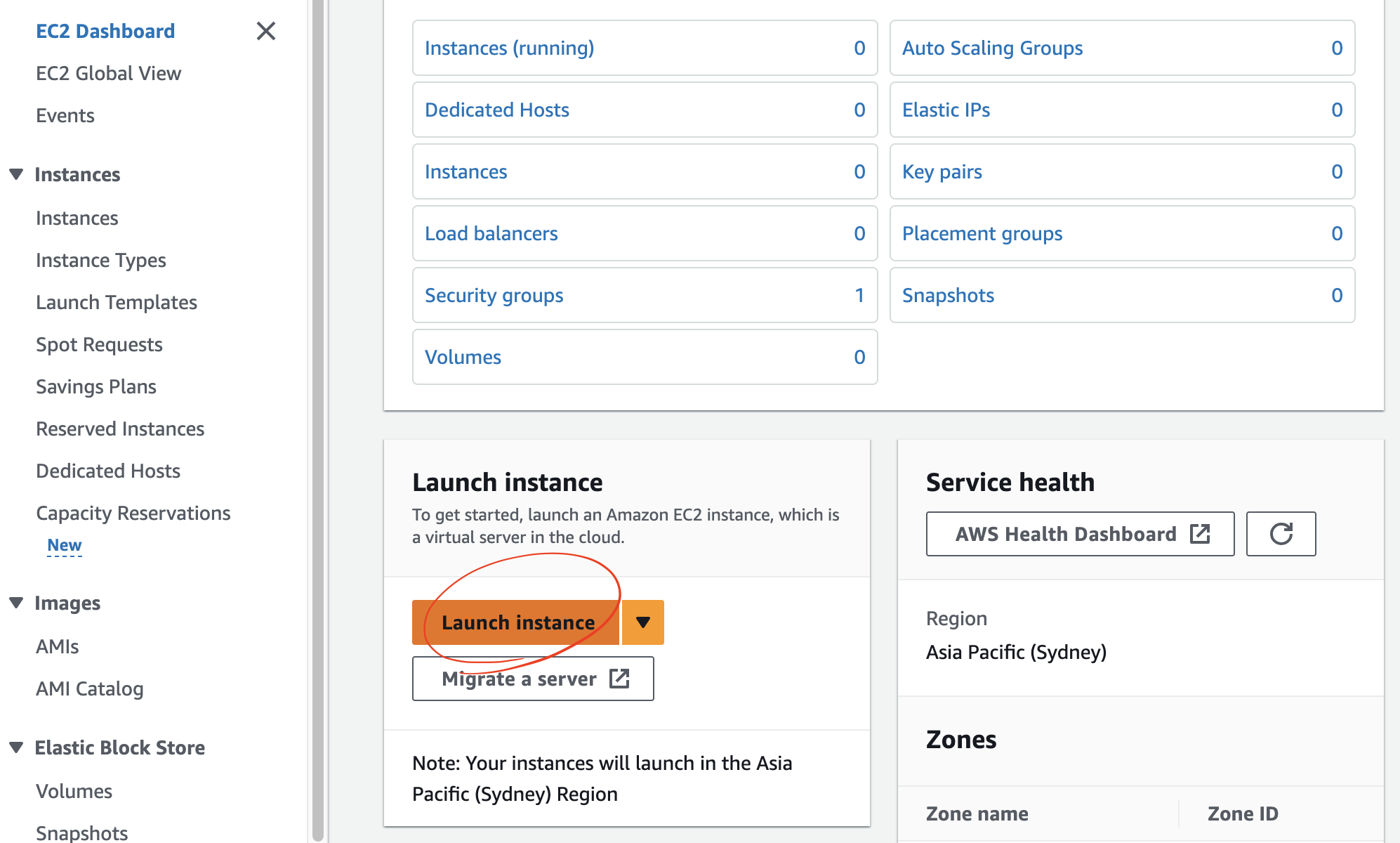The width and height of the screenshot is (1400, 843).
Task: Click the refresh service health icon
Action: (1280, 534)
